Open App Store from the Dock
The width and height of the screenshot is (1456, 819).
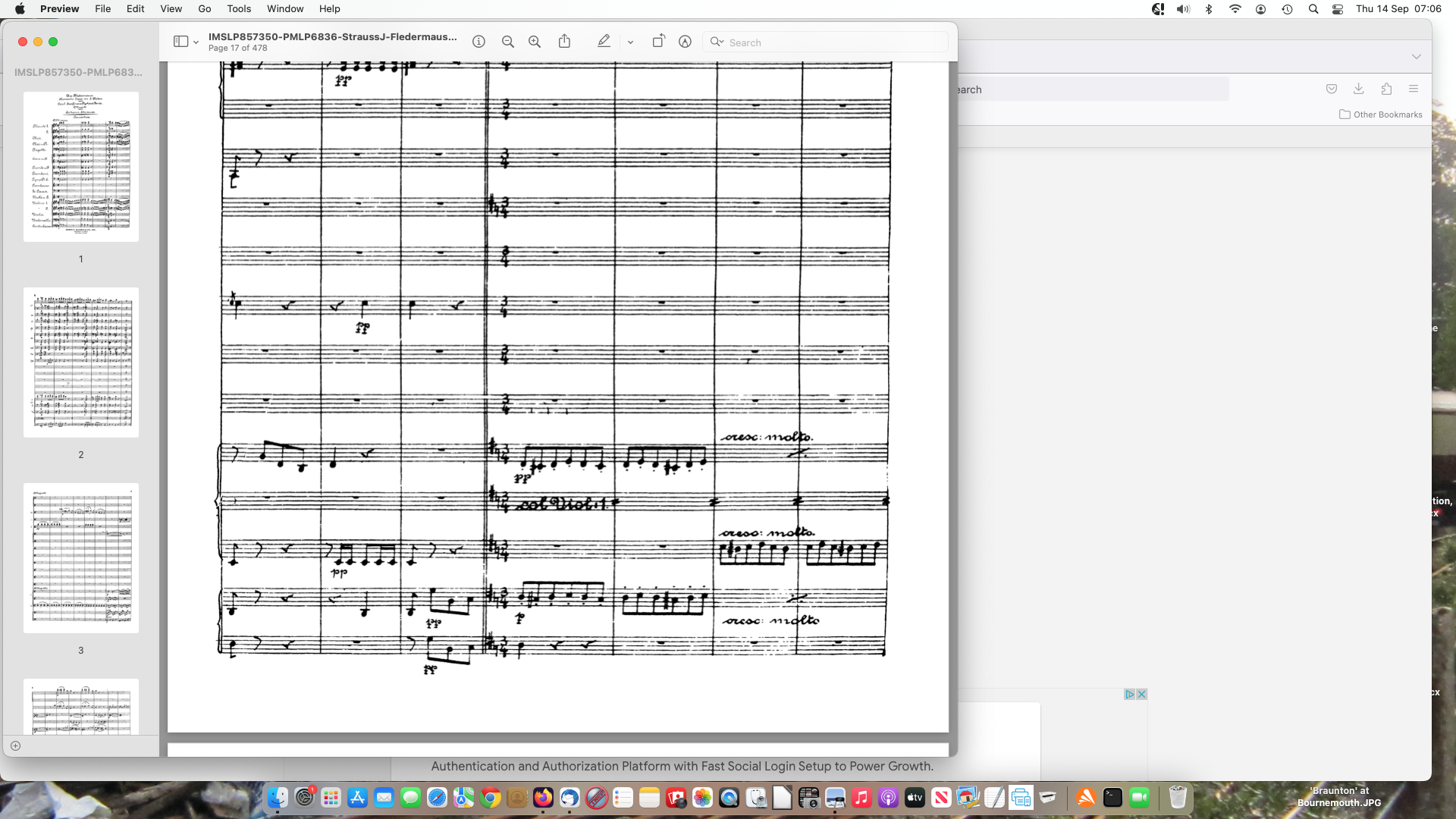click(x=357, y=798)
